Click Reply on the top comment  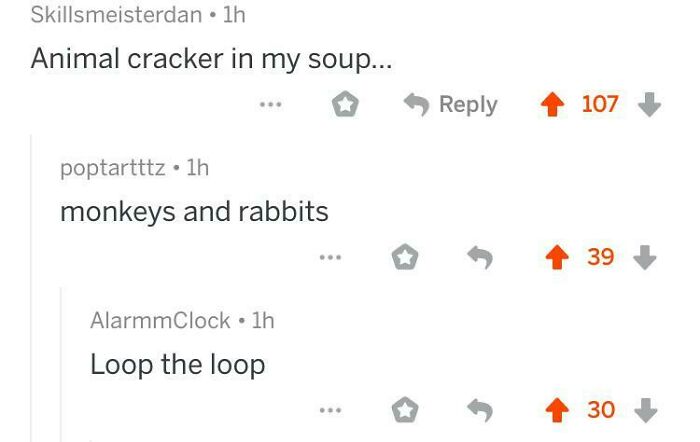click(x=450, y=104)
